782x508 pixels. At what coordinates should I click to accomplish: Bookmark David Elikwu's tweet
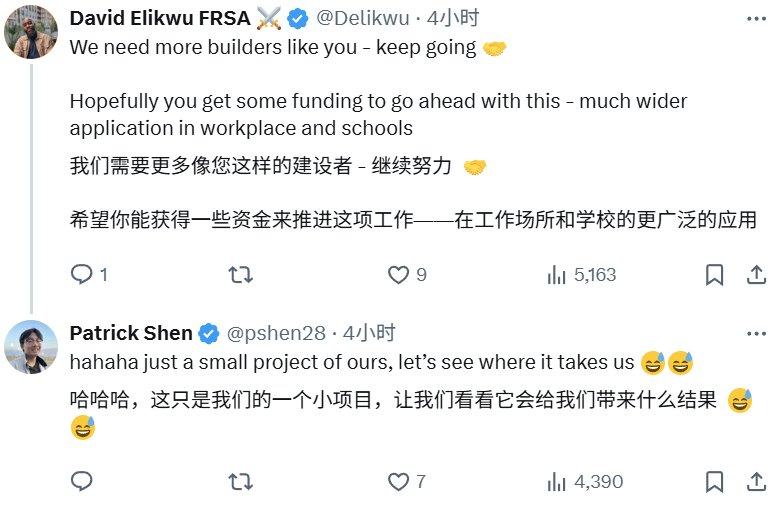click(714, 275)
